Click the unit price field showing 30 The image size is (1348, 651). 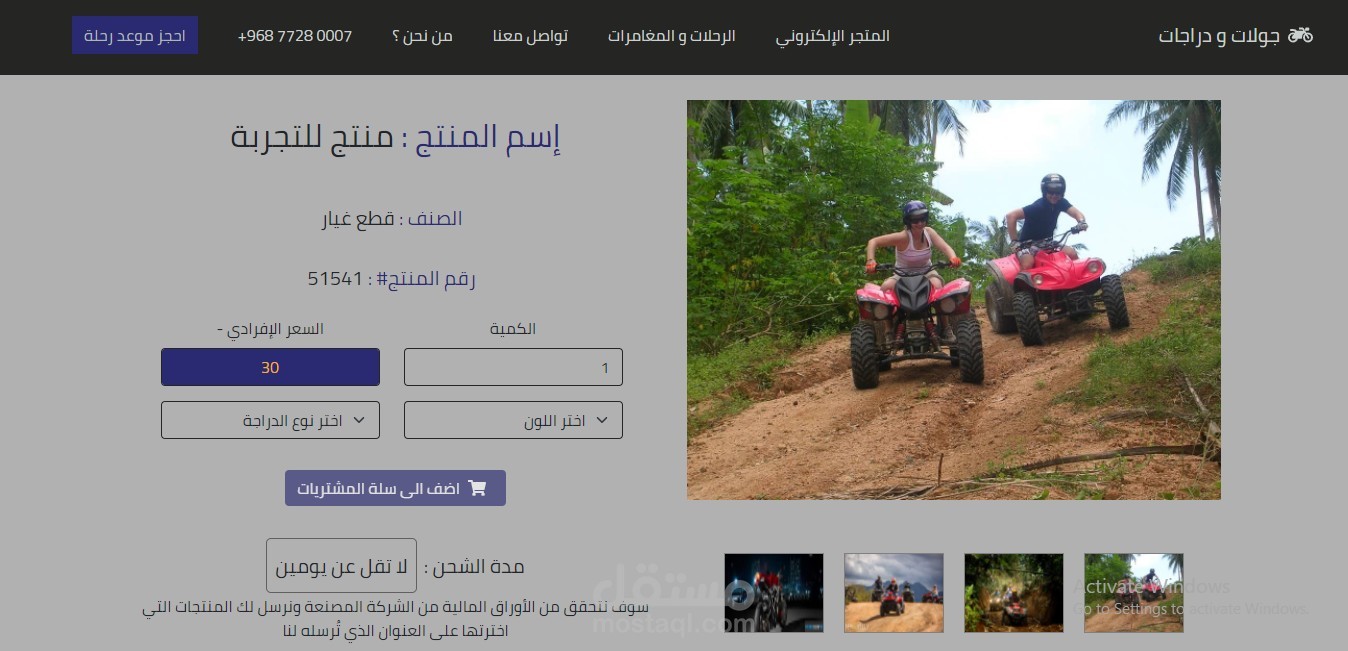coord(270,367)
